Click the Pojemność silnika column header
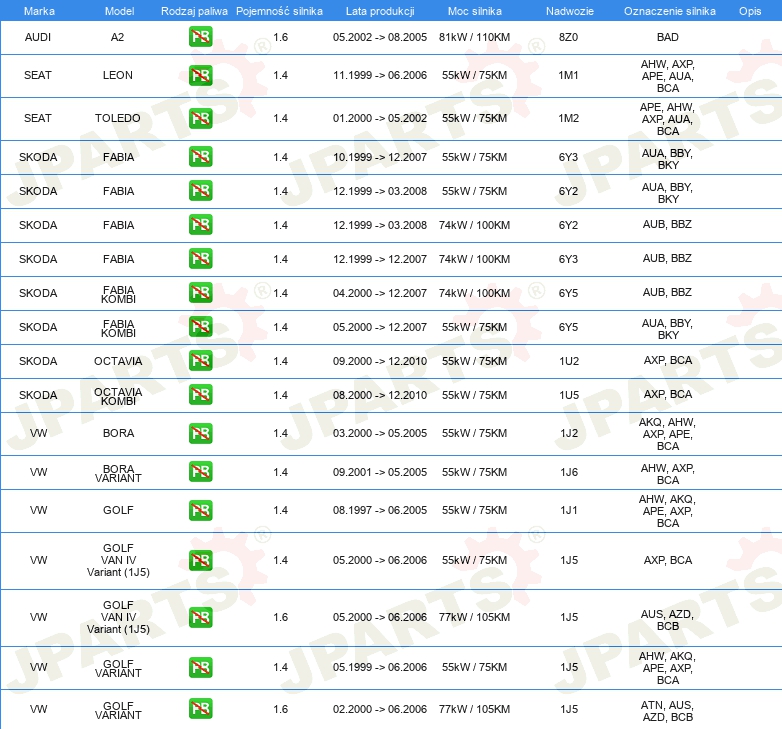This screenshot has height=729, width=782. pos(279,11)
